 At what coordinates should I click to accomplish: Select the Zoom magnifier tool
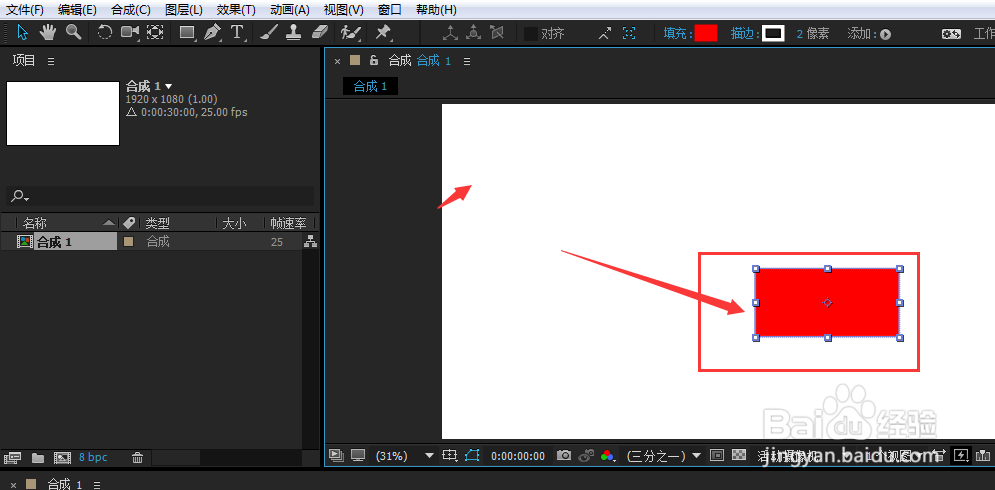[x=74, y=32]
